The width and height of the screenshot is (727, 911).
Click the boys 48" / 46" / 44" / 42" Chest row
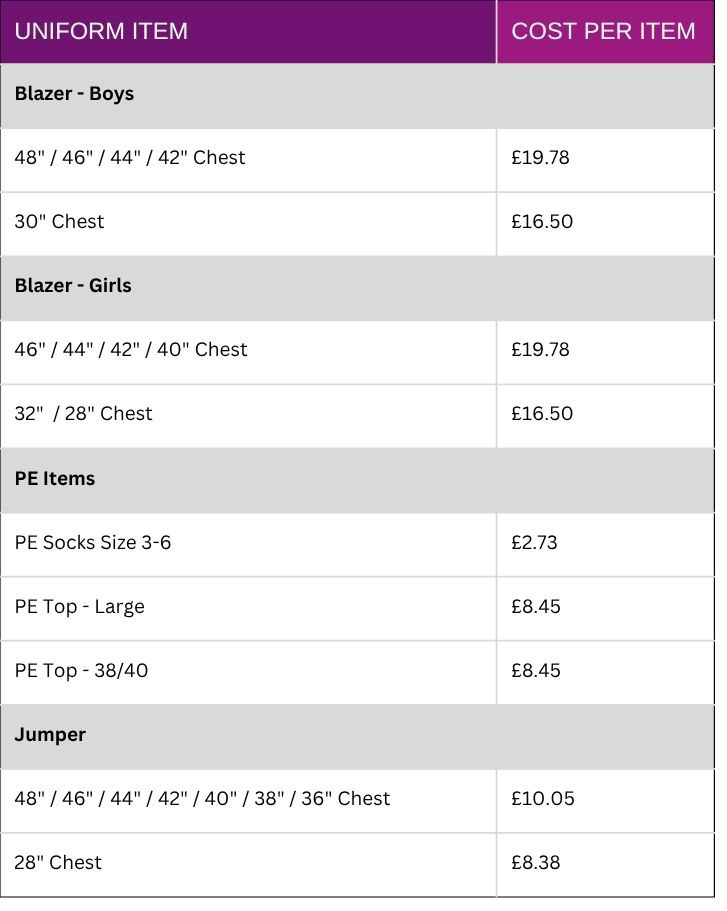click(x=130, y=158)
